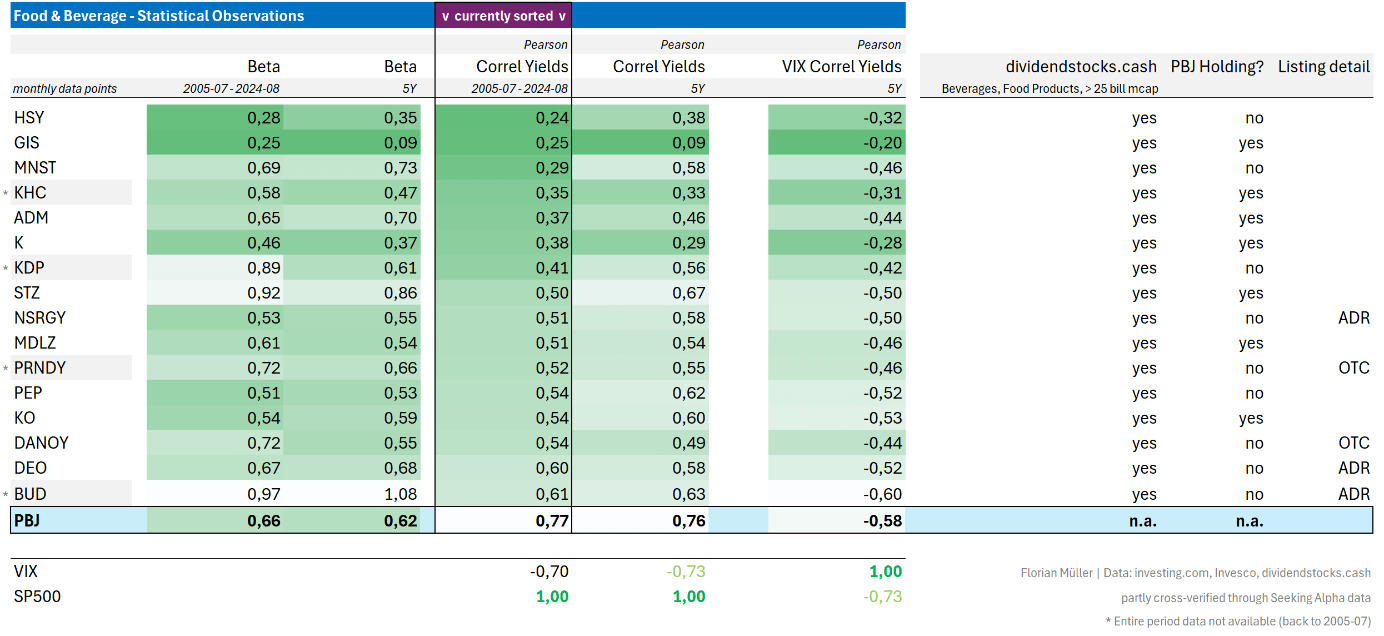This screenshot has height=636, width=1384.
Task: Select PBJ Holding 'no' in HSY row
Action: [1254, 118]
